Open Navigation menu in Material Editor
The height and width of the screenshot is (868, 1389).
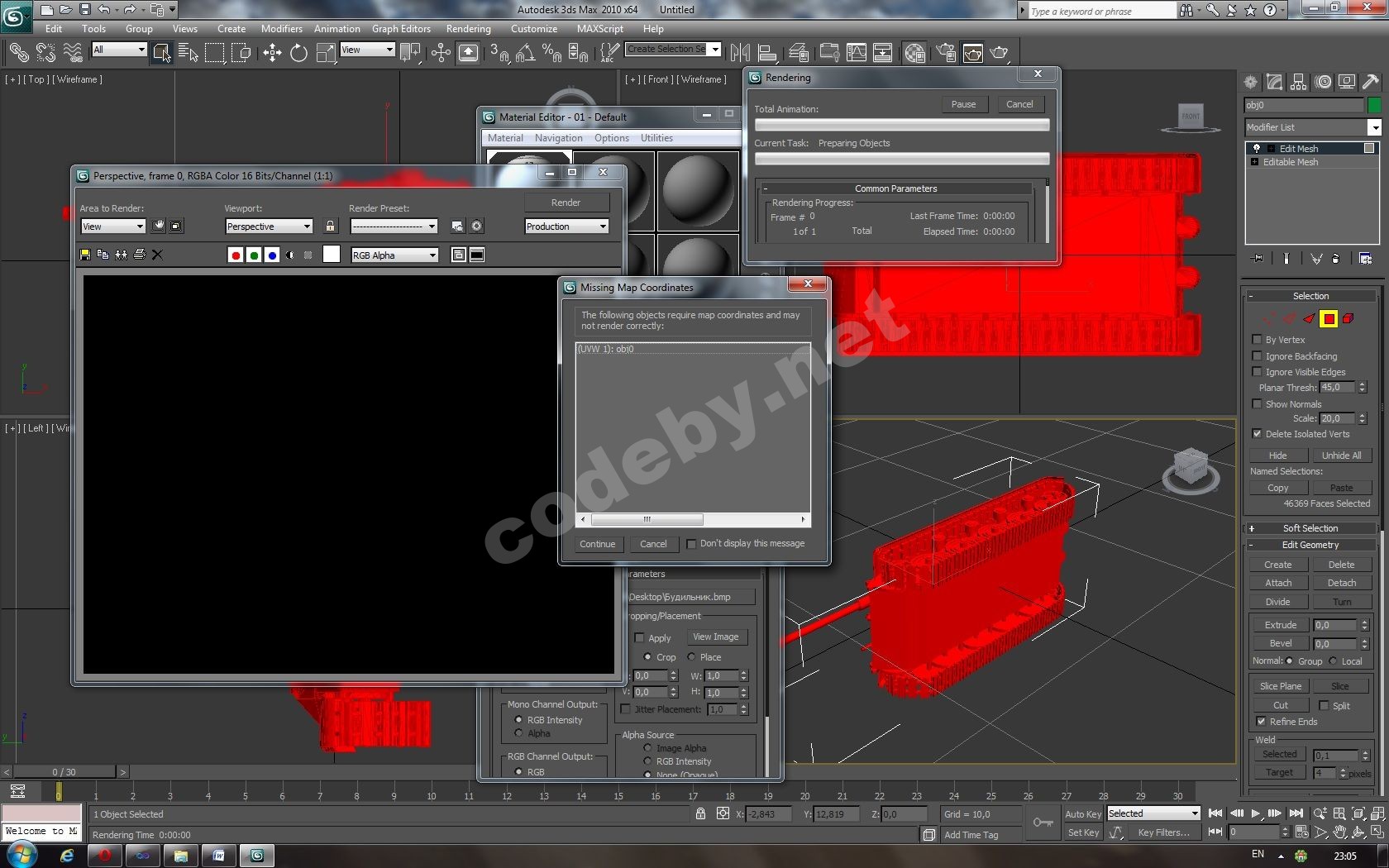[558, 138]
